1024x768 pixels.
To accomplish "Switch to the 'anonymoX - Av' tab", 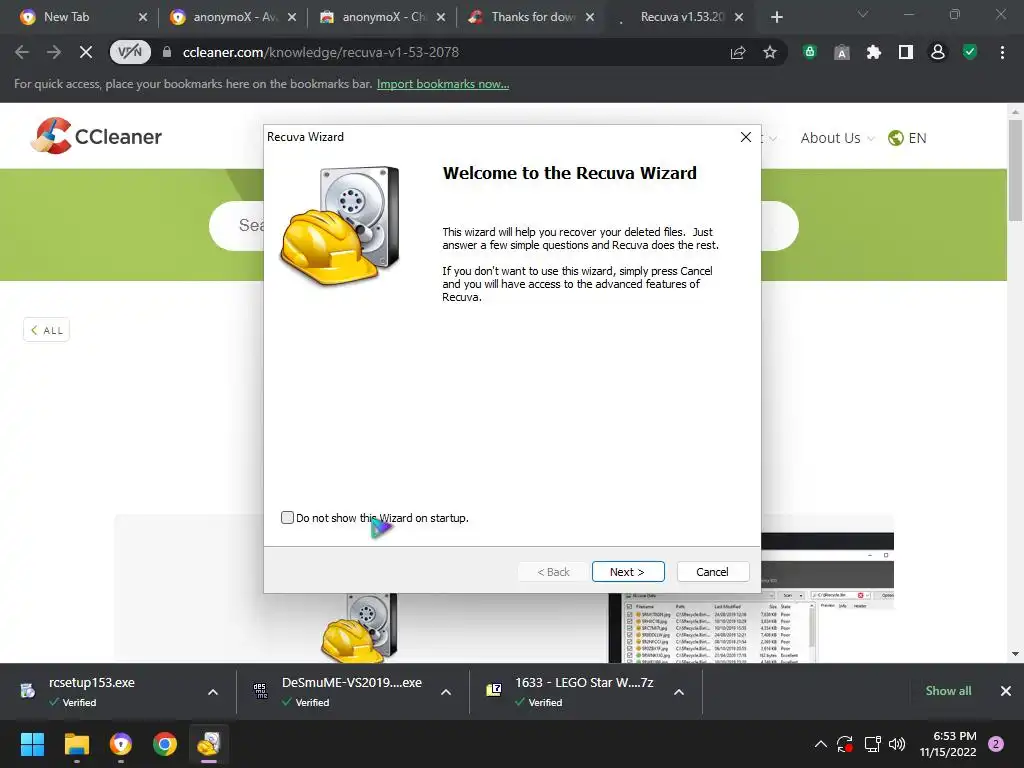I will (x=232, y=17).
